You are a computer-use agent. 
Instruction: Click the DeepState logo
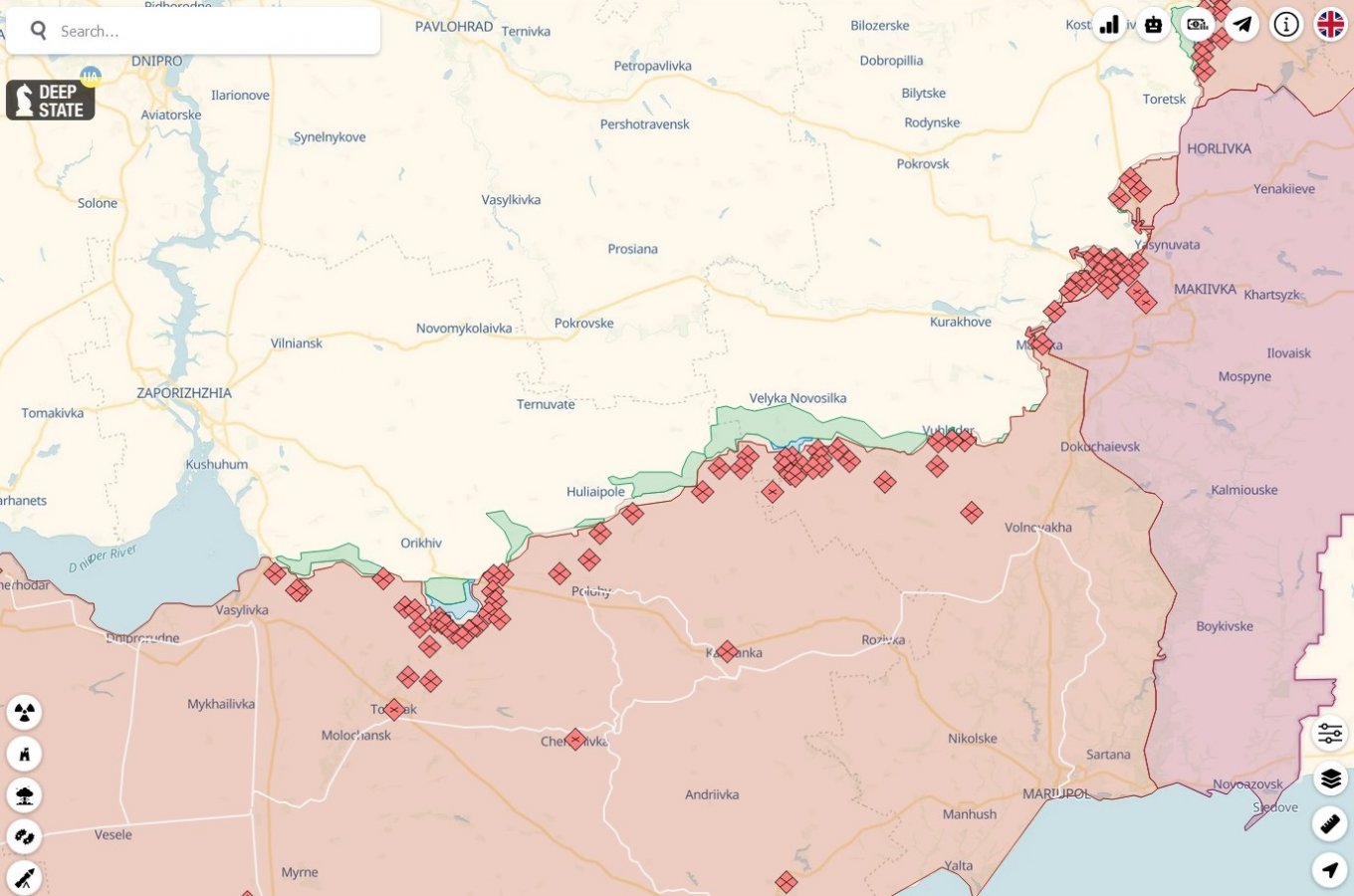50,100
